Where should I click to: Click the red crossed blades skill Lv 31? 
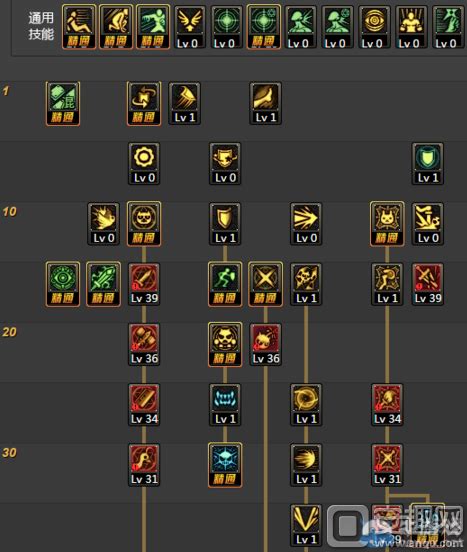point(387,465)
